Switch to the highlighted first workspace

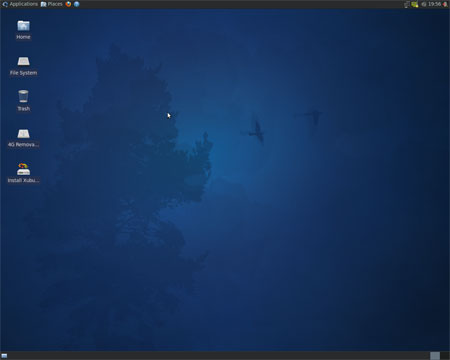[435, 356]
